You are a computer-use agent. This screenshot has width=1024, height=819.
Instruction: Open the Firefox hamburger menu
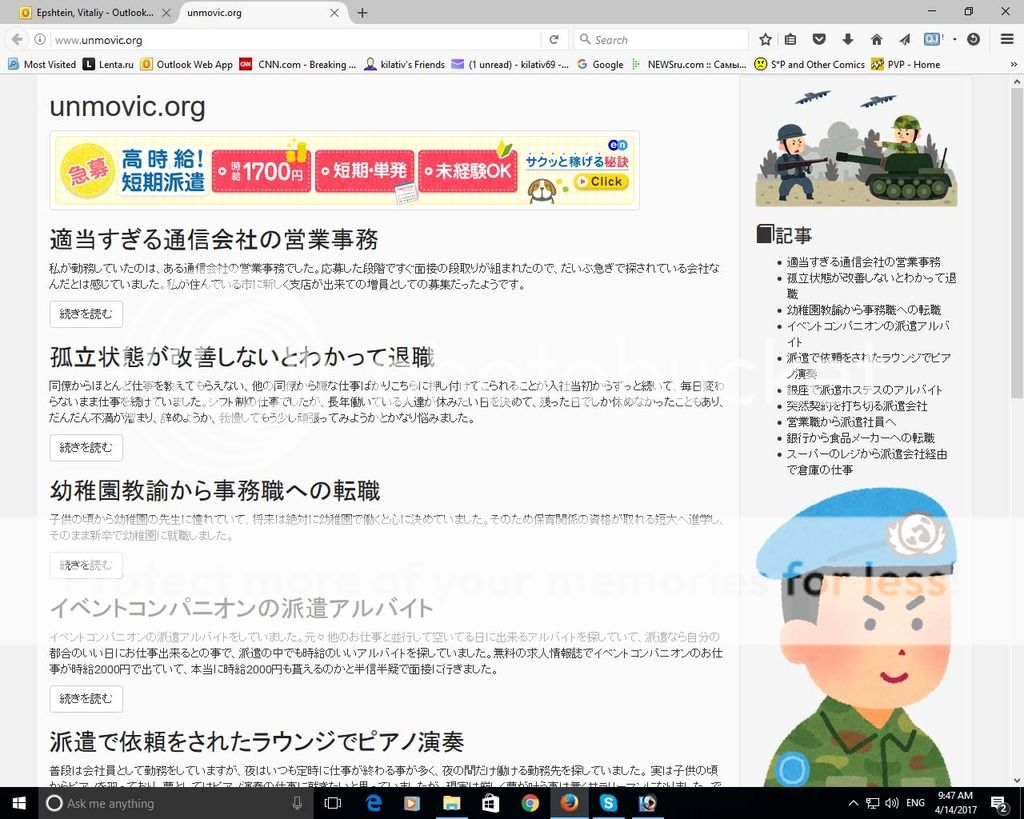(1007, 40)
